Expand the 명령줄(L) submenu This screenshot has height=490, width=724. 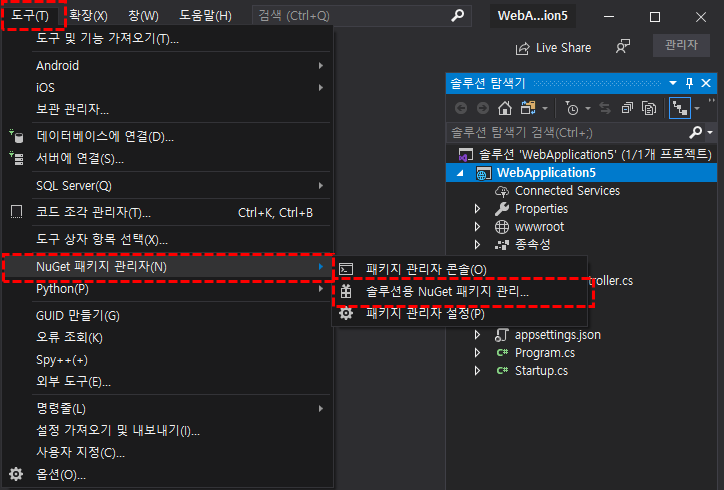click(167, 409)
